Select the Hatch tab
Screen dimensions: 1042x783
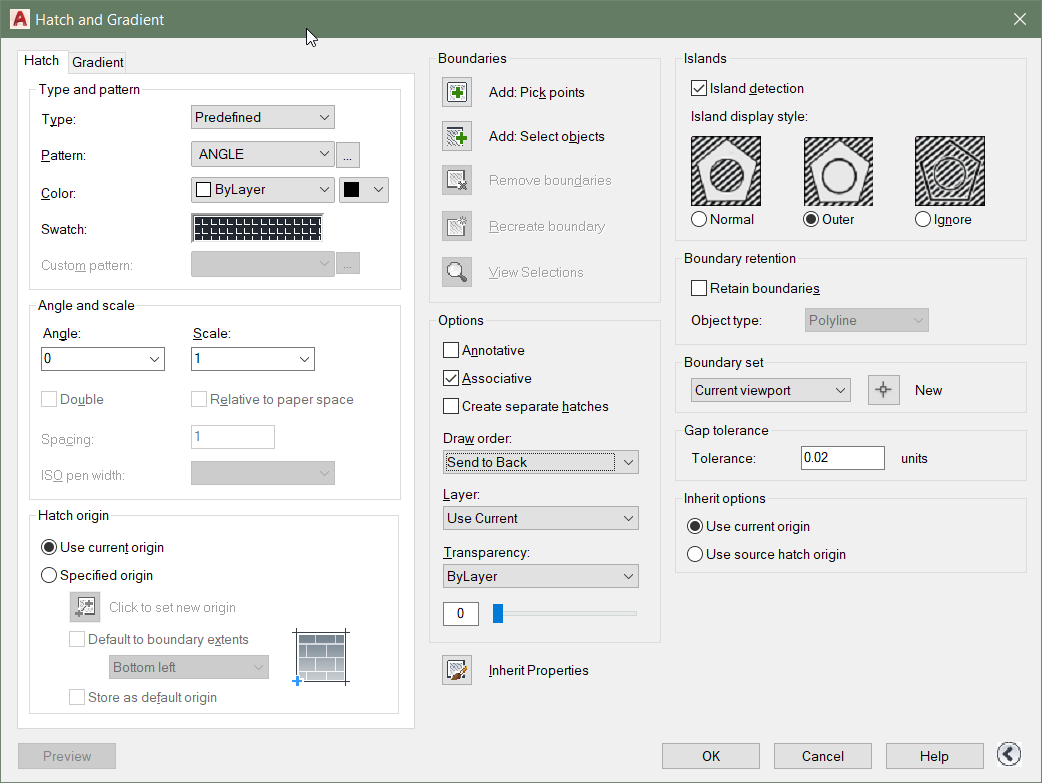point(42,61)
